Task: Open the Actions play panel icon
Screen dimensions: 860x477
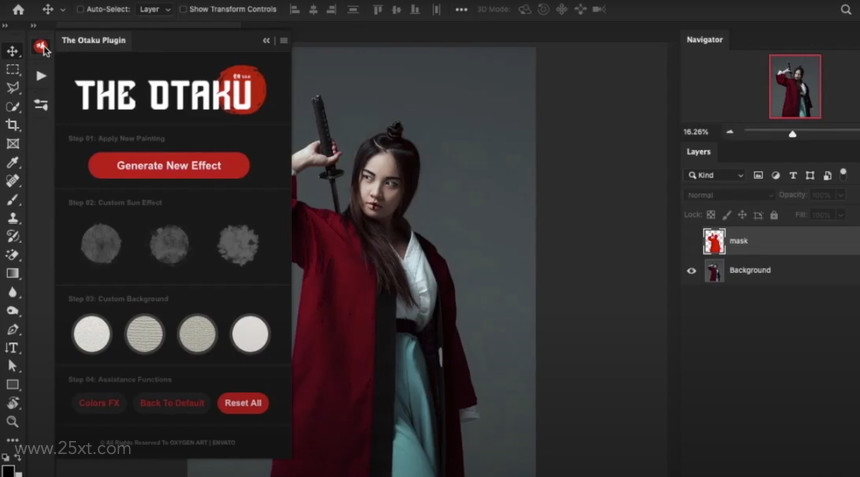Action: click(41, 76)
